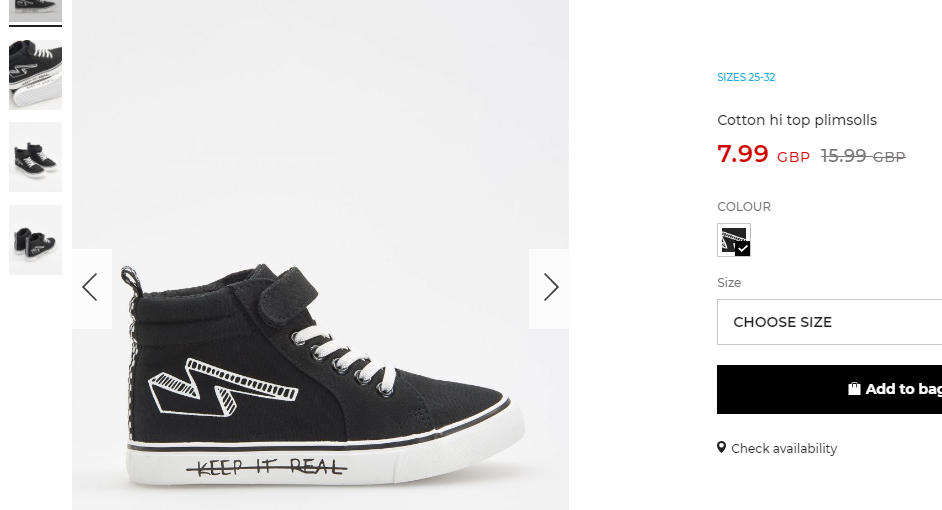Image resolution: width=942 pixels, height=510 pixels.
Task: Click the crossed-out 15.99 GBP price
Action: [x=863, y=156]
